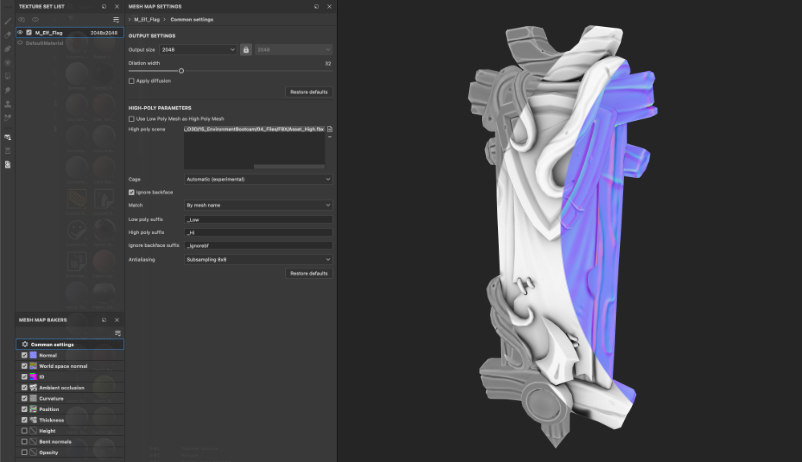Viewport: 802px width, 462px height.
Task: Uncheck the Normal baker checkbox
Action: tap(24, 355)
